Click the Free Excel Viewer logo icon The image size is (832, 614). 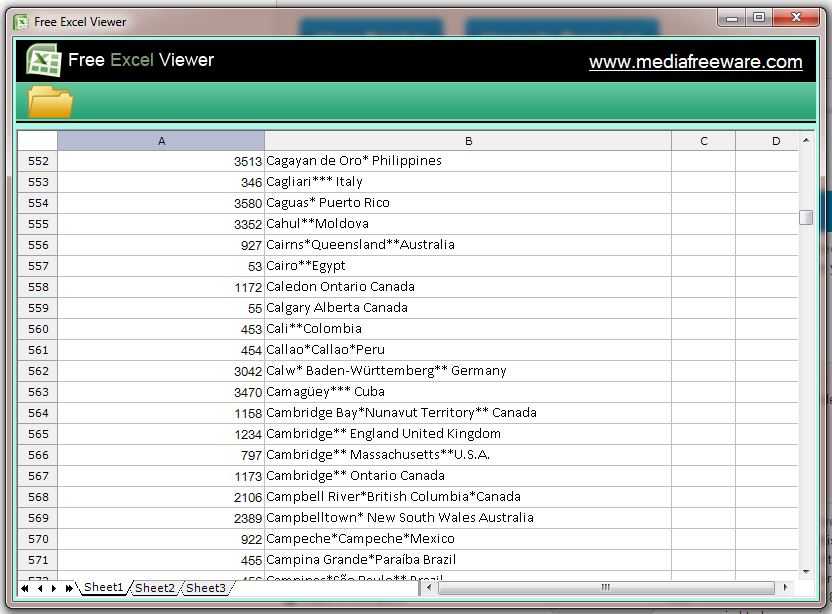tap(43, 61)
